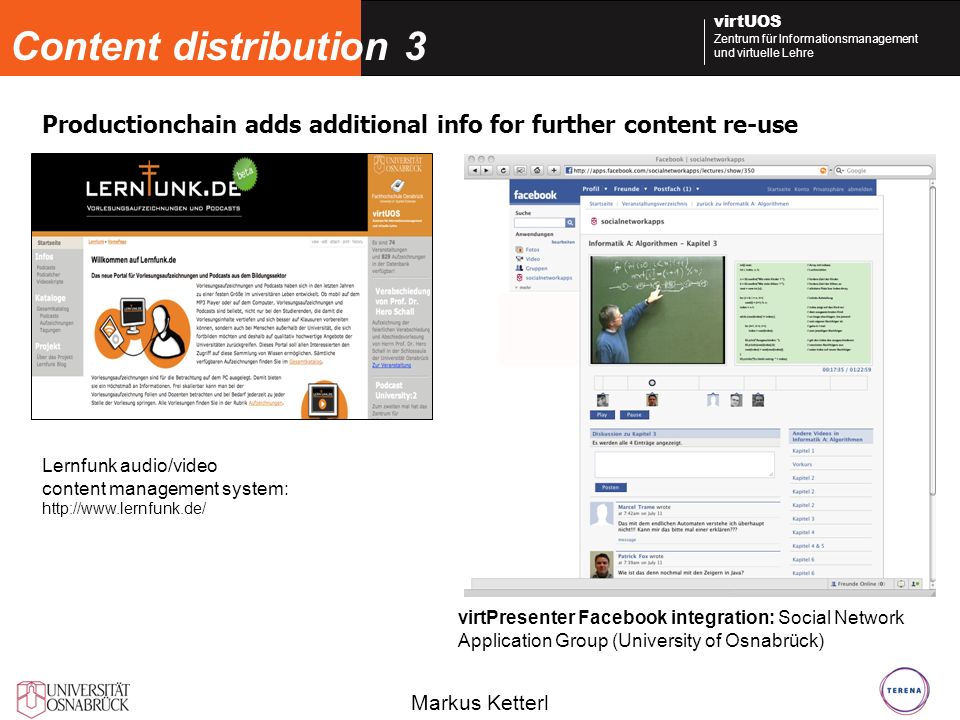Viewport: 960px width, 720px height.
Task: Expand 'mehr' under Anwendungen list
Action: tap(524, 287)
